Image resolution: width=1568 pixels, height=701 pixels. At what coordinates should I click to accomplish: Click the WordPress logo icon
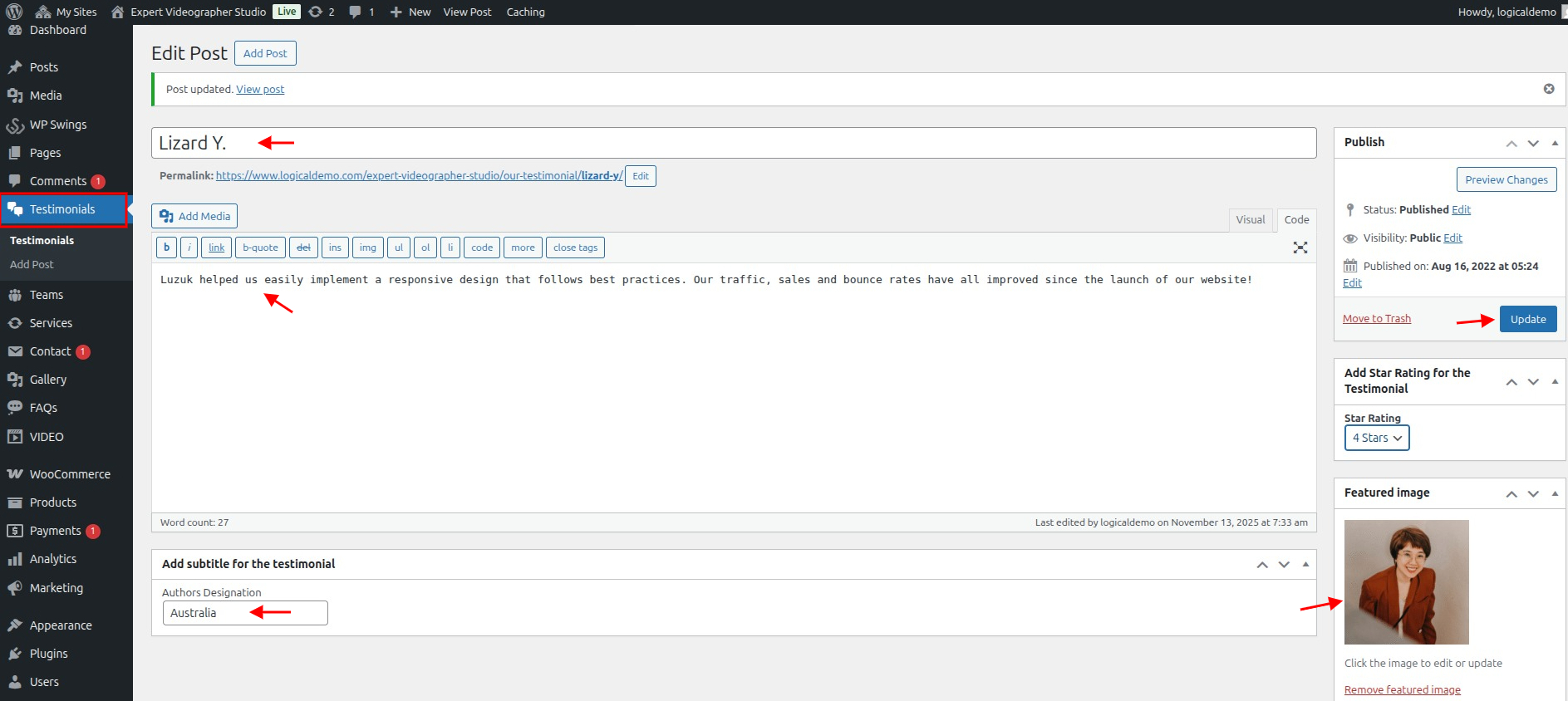(x=14, y=12)
